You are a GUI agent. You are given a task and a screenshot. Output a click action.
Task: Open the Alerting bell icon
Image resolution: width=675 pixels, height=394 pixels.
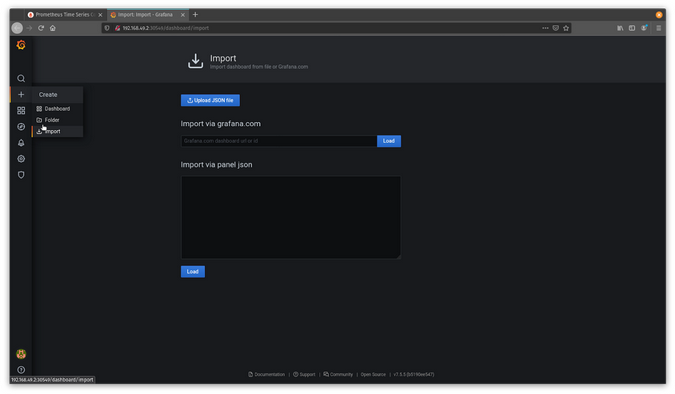(x=21, y=143)
